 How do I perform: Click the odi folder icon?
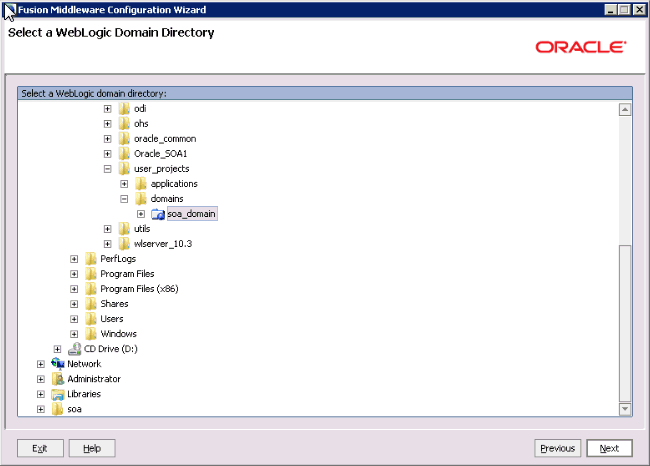[124, 109]
